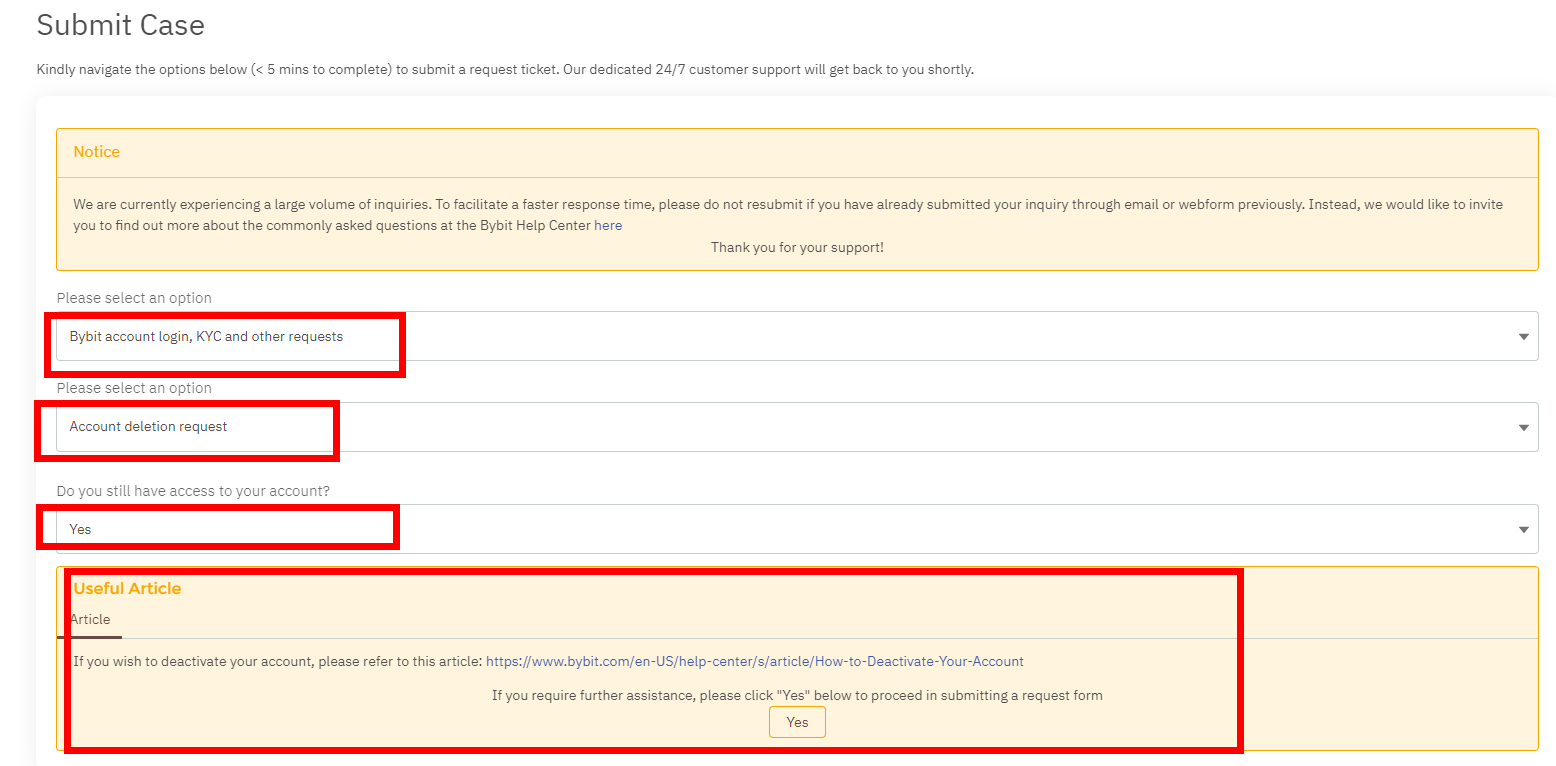The height and width of the screenshot is (766, 1556).
Task: Click 'Do you still have access' label
Action: coord(193,491)
